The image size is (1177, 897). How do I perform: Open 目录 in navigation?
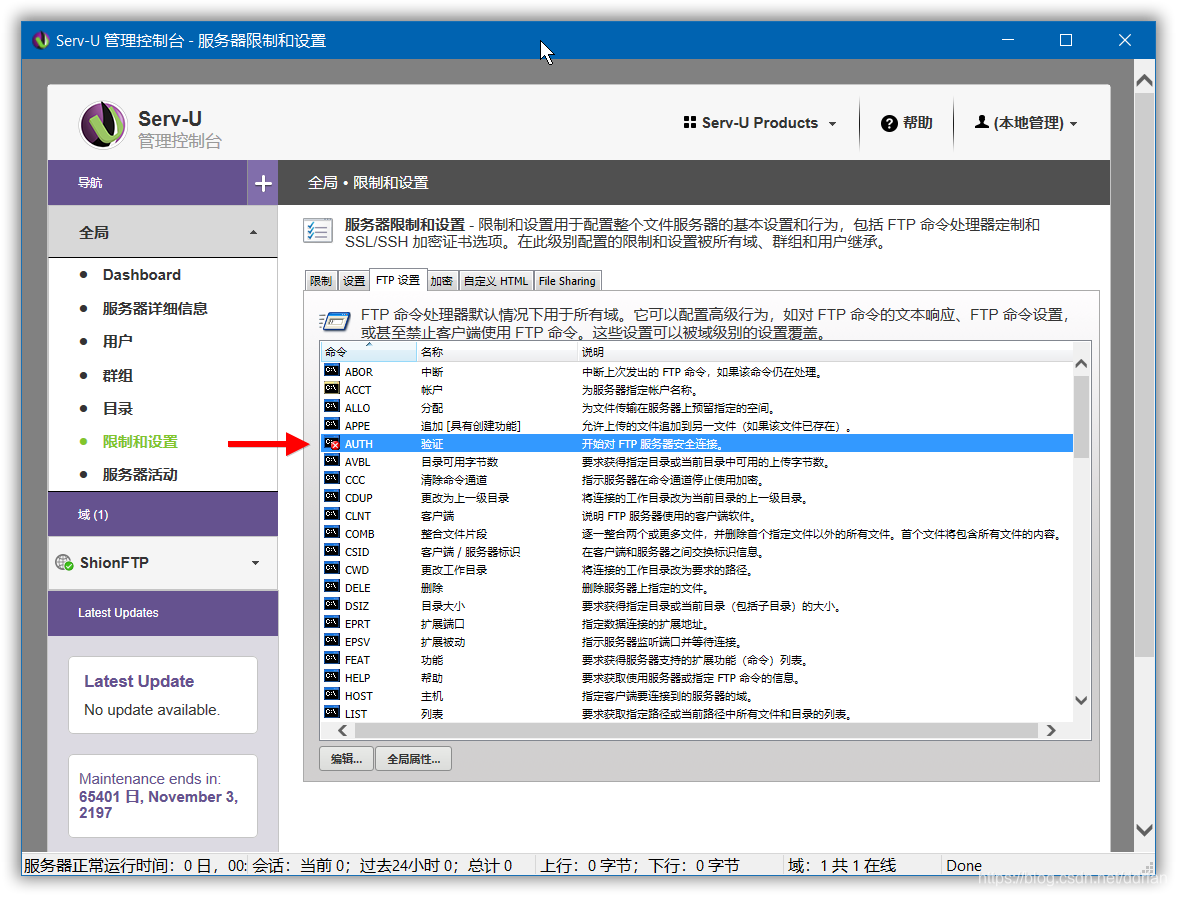[x=118, y=408]
